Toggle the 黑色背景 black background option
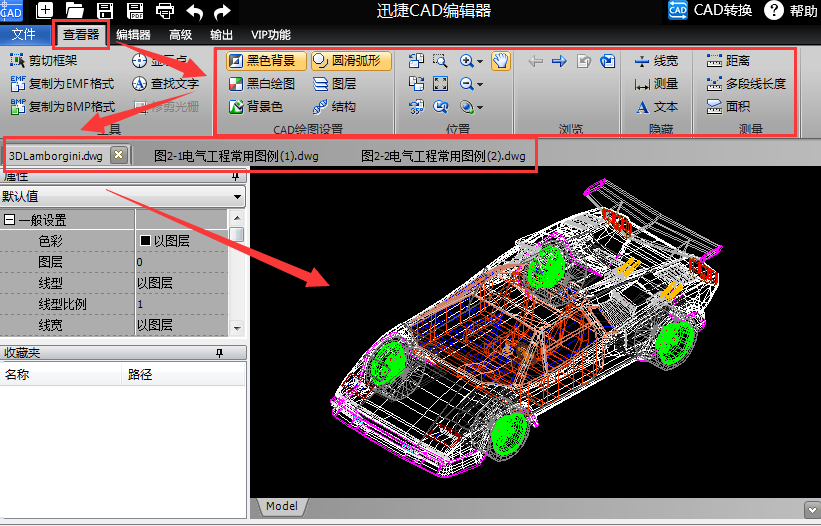 coord(267,61)
